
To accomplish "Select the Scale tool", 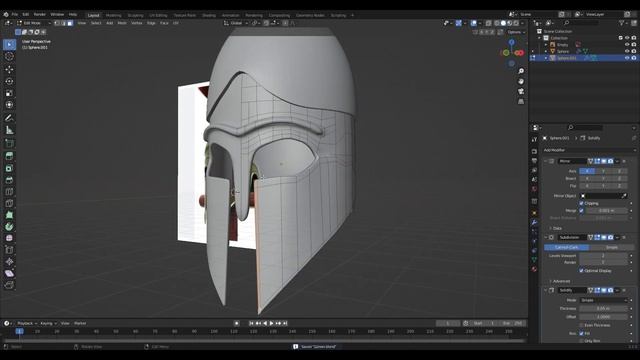I will (9, 93).
